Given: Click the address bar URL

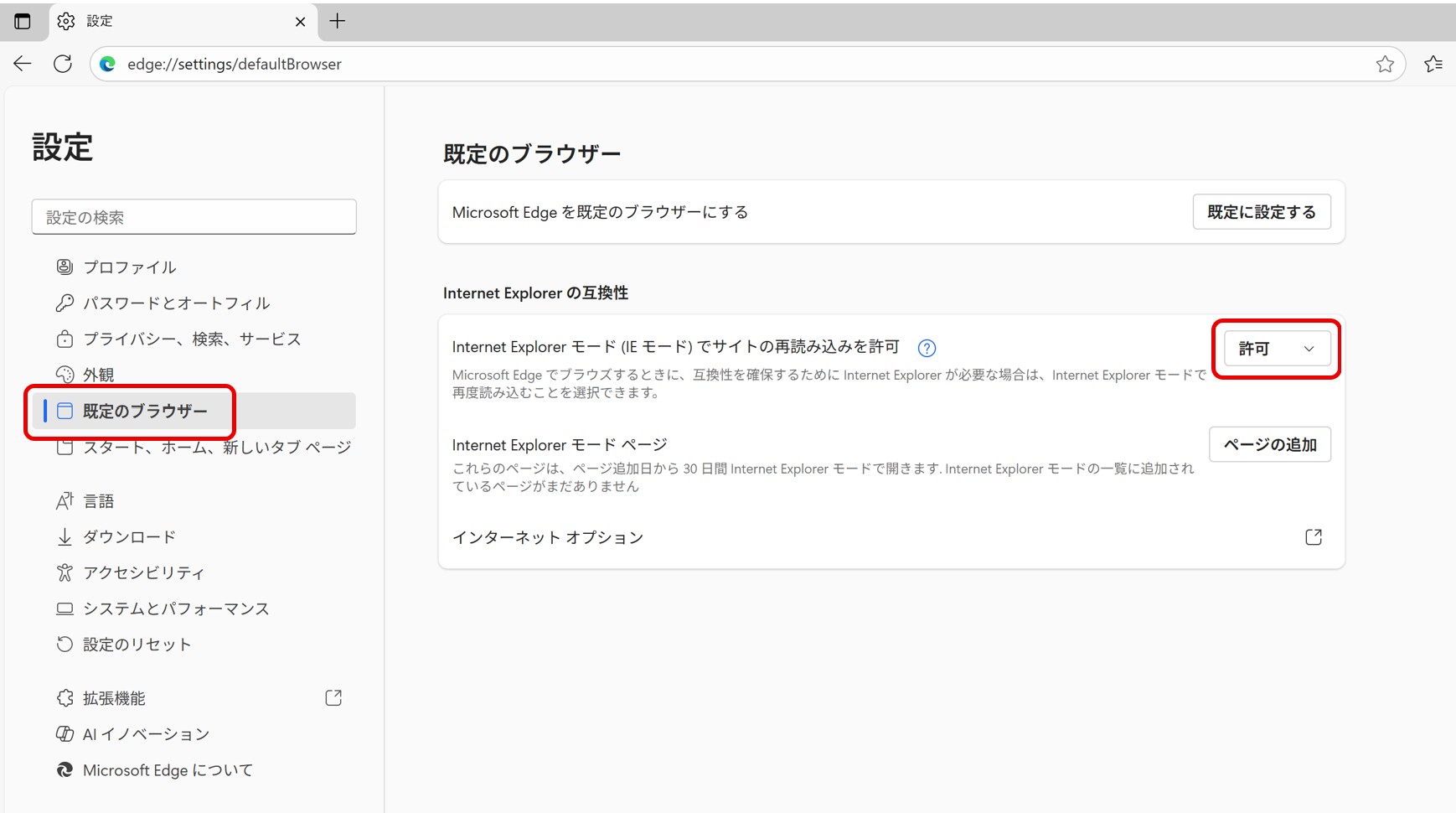Looking at the screenshot, I should 235,65.
